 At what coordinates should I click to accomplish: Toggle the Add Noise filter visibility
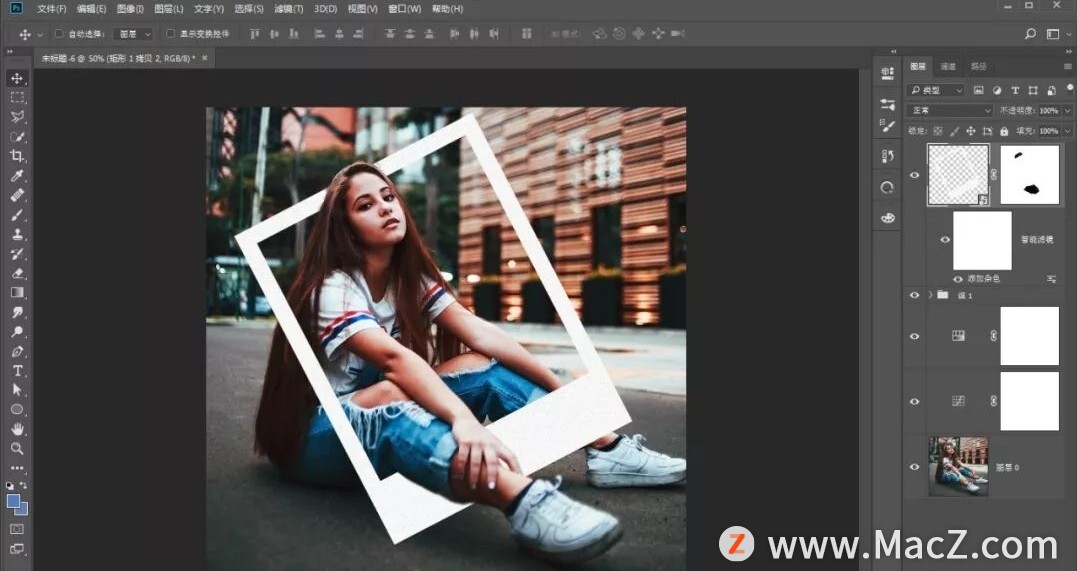(x=958, y=279)
